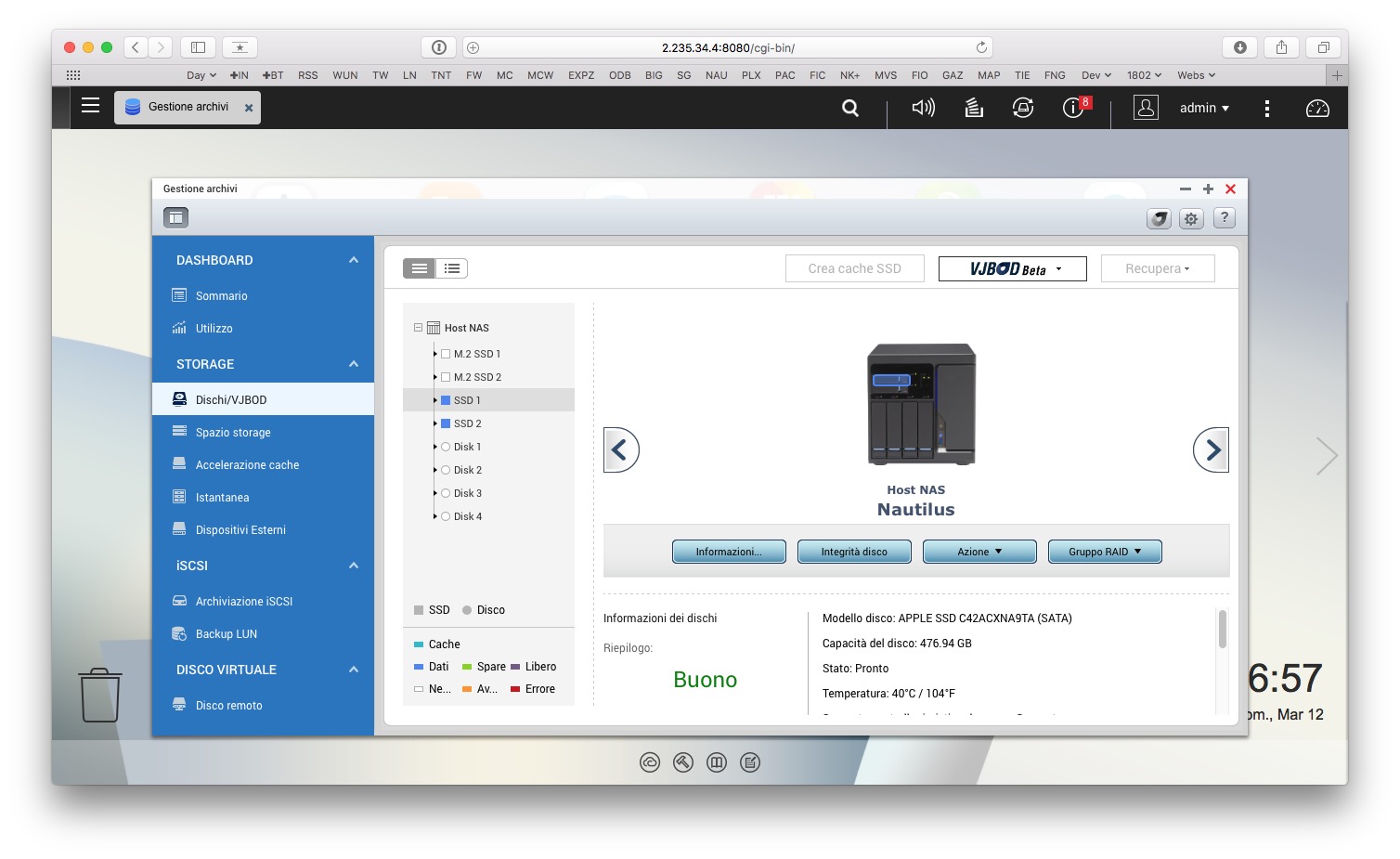
Task: Click the feedback note icon at desktop bottom
Action: click(x=750, y=762)
